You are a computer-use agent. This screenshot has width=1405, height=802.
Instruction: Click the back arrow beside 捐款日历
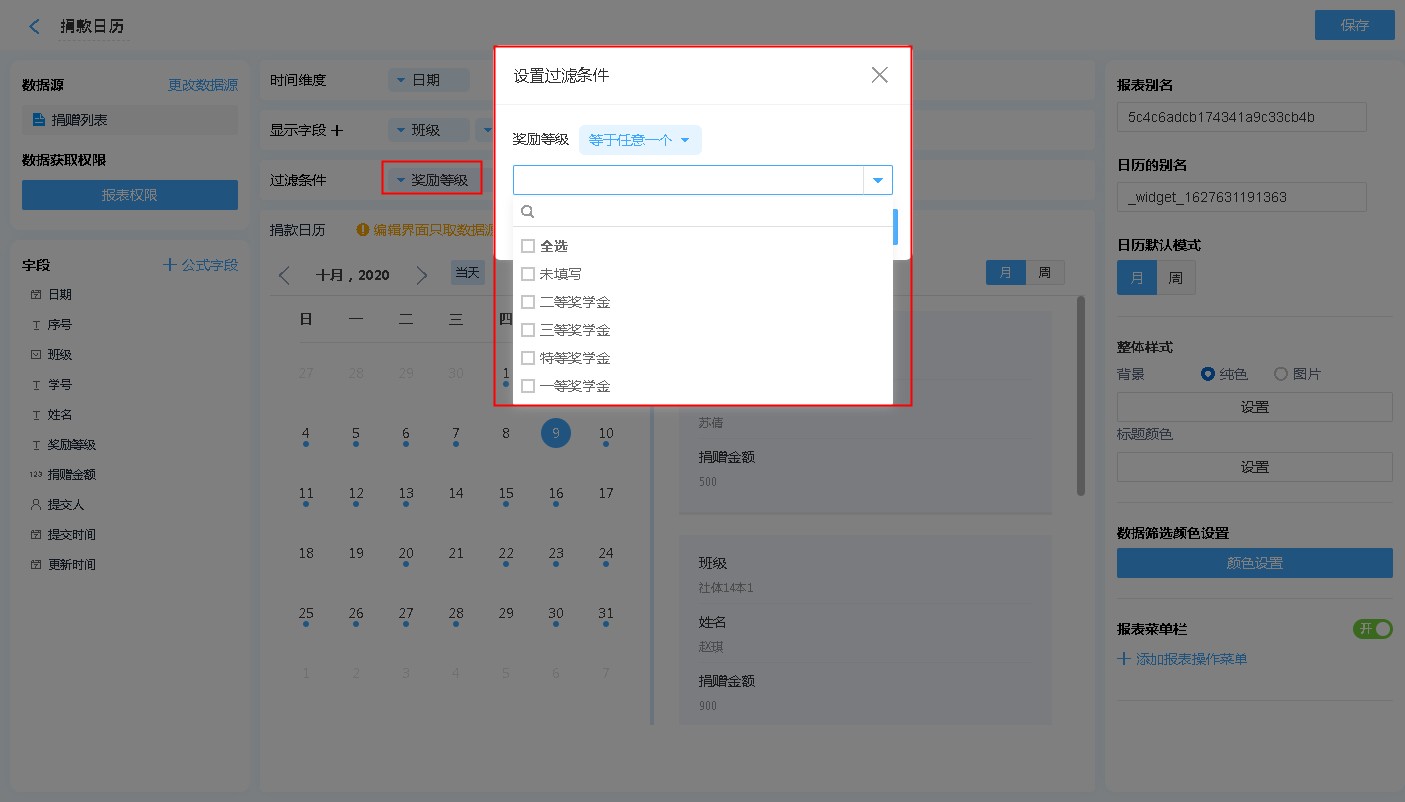point(35,27)
